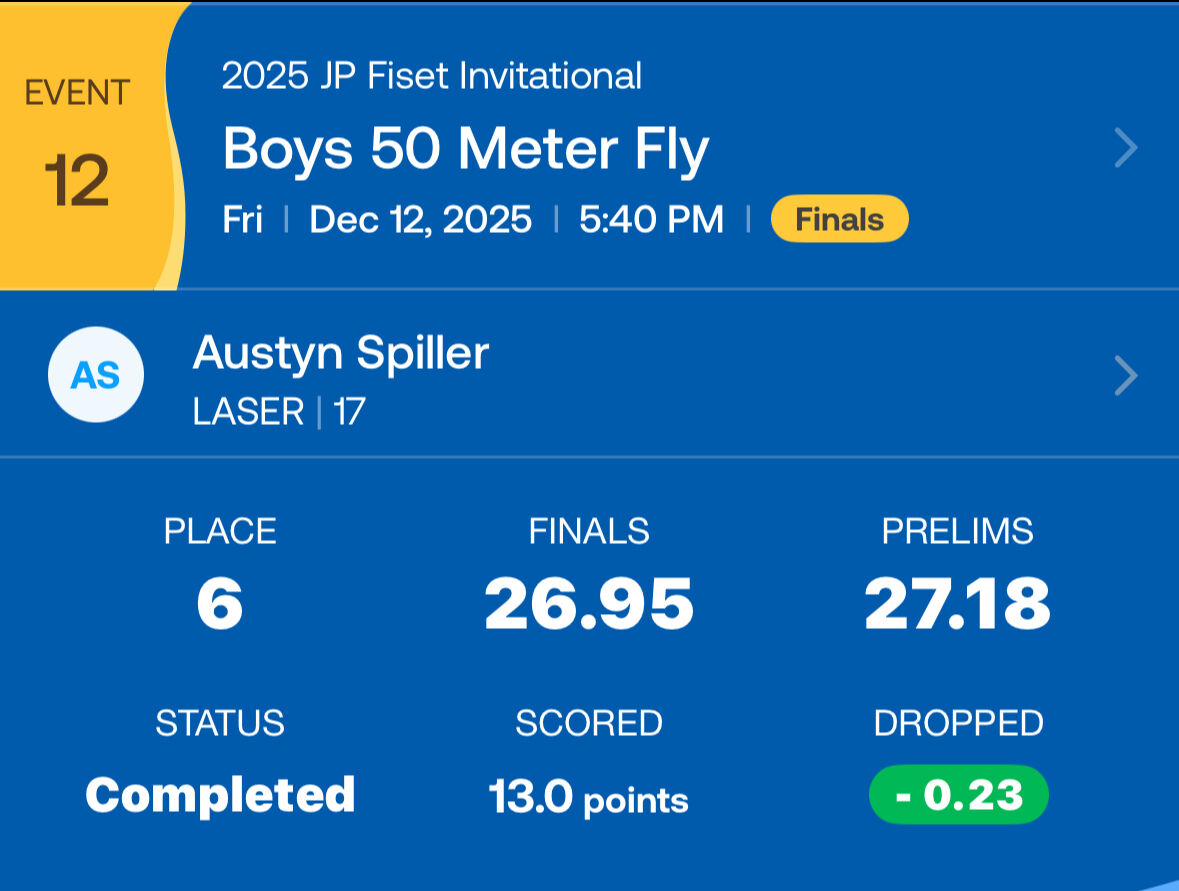
Task: Open the Boys 50 Meter Fly title
Action: [465, 149]
